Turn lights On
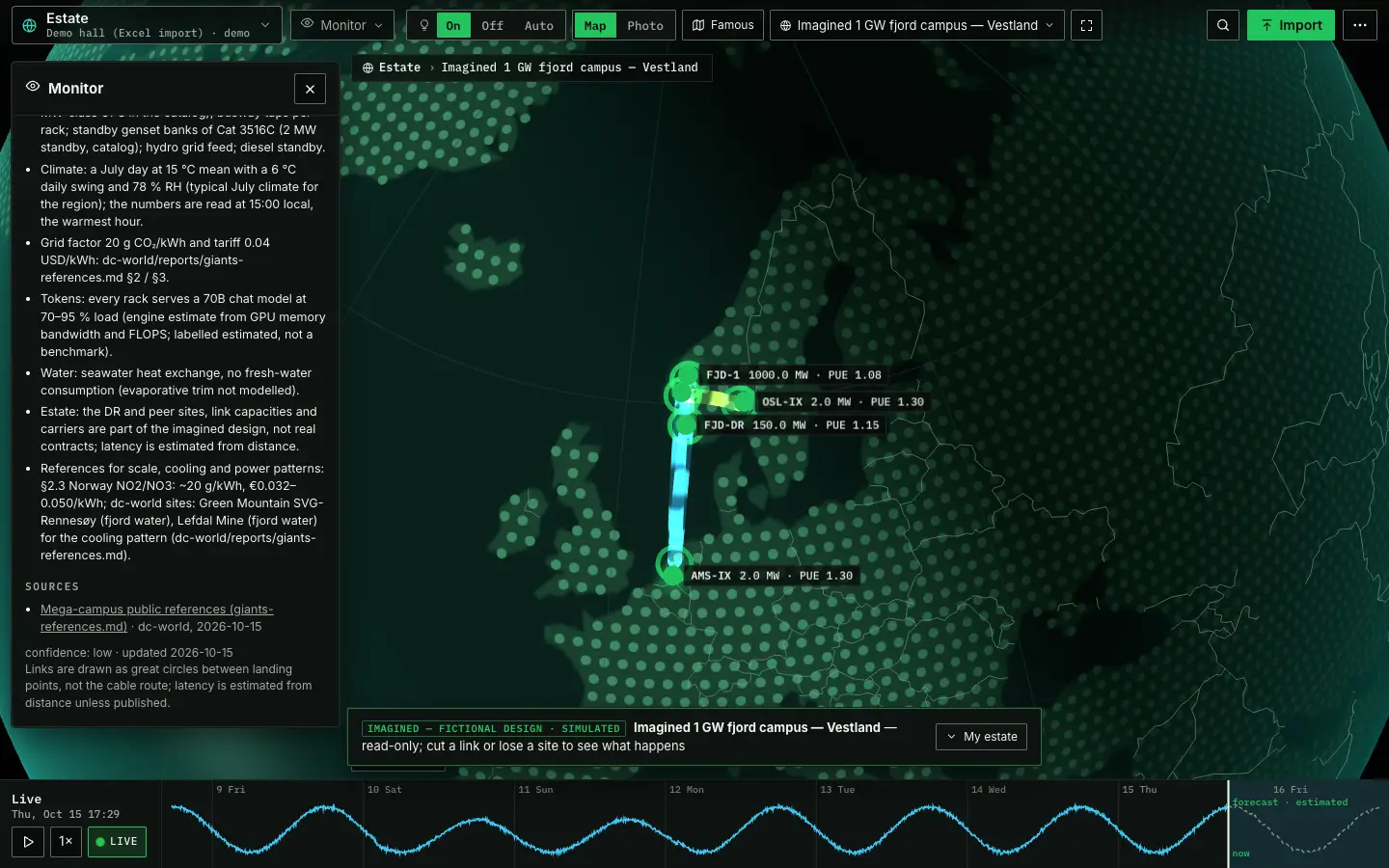1389x868 pixels. click(453, 25)
